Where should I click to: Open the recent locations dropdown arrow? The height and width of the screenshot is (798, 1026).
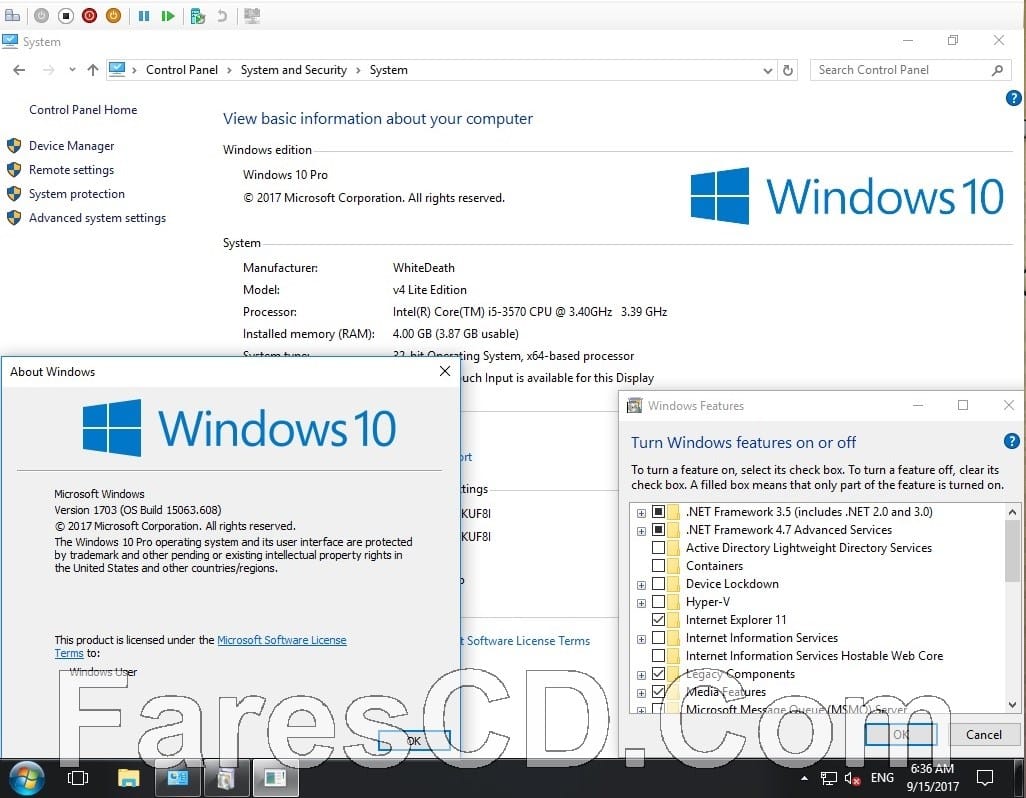pos(72,70)
